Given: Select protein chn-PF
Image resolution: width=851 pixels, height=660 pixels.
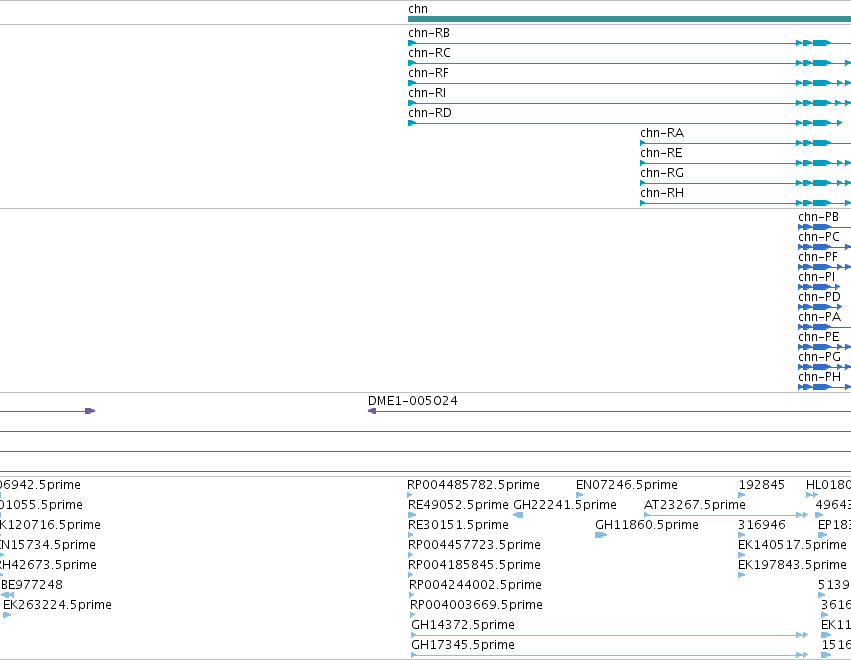Looking at the screenshot, I should (x=818, y=257).
